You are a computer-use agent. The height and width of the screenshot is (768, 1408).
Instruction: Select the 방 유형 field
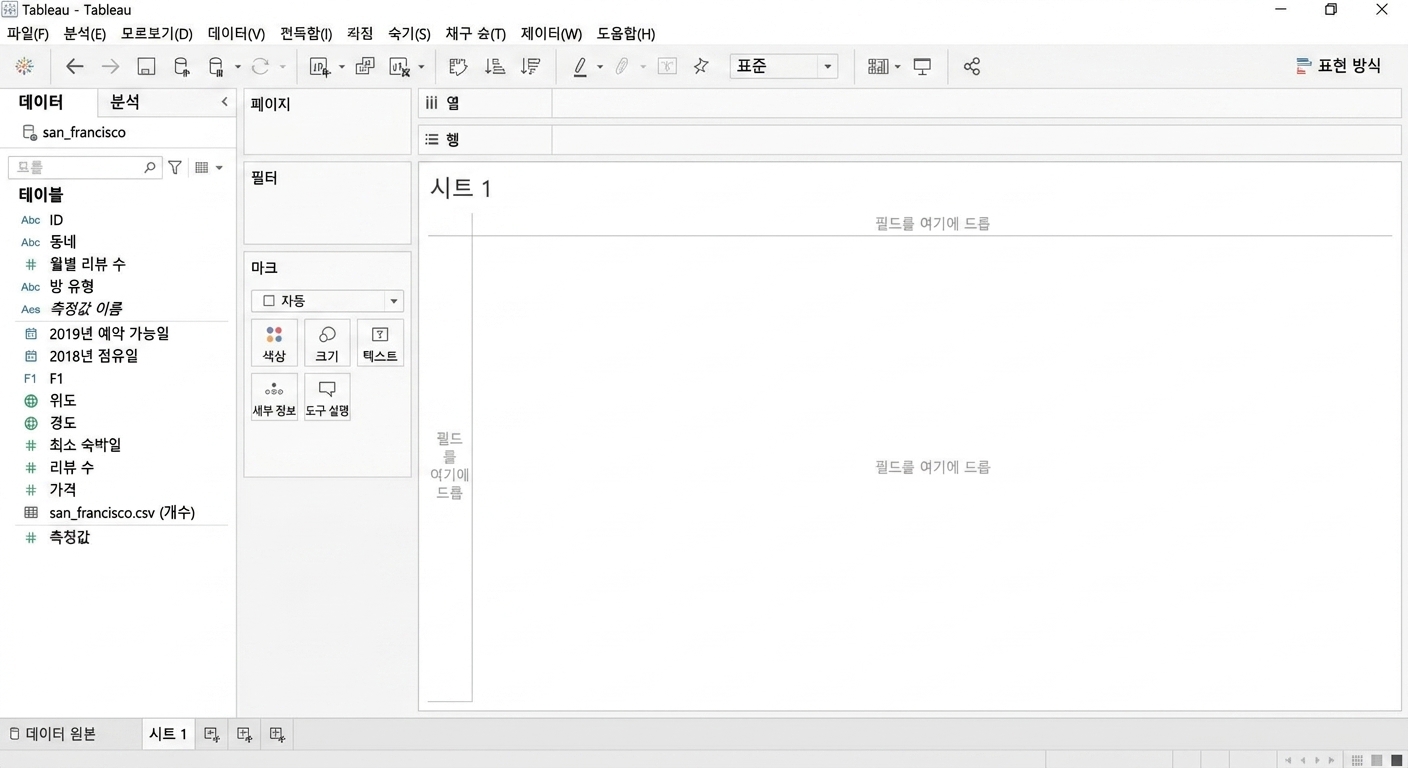(x=71, y=286)
